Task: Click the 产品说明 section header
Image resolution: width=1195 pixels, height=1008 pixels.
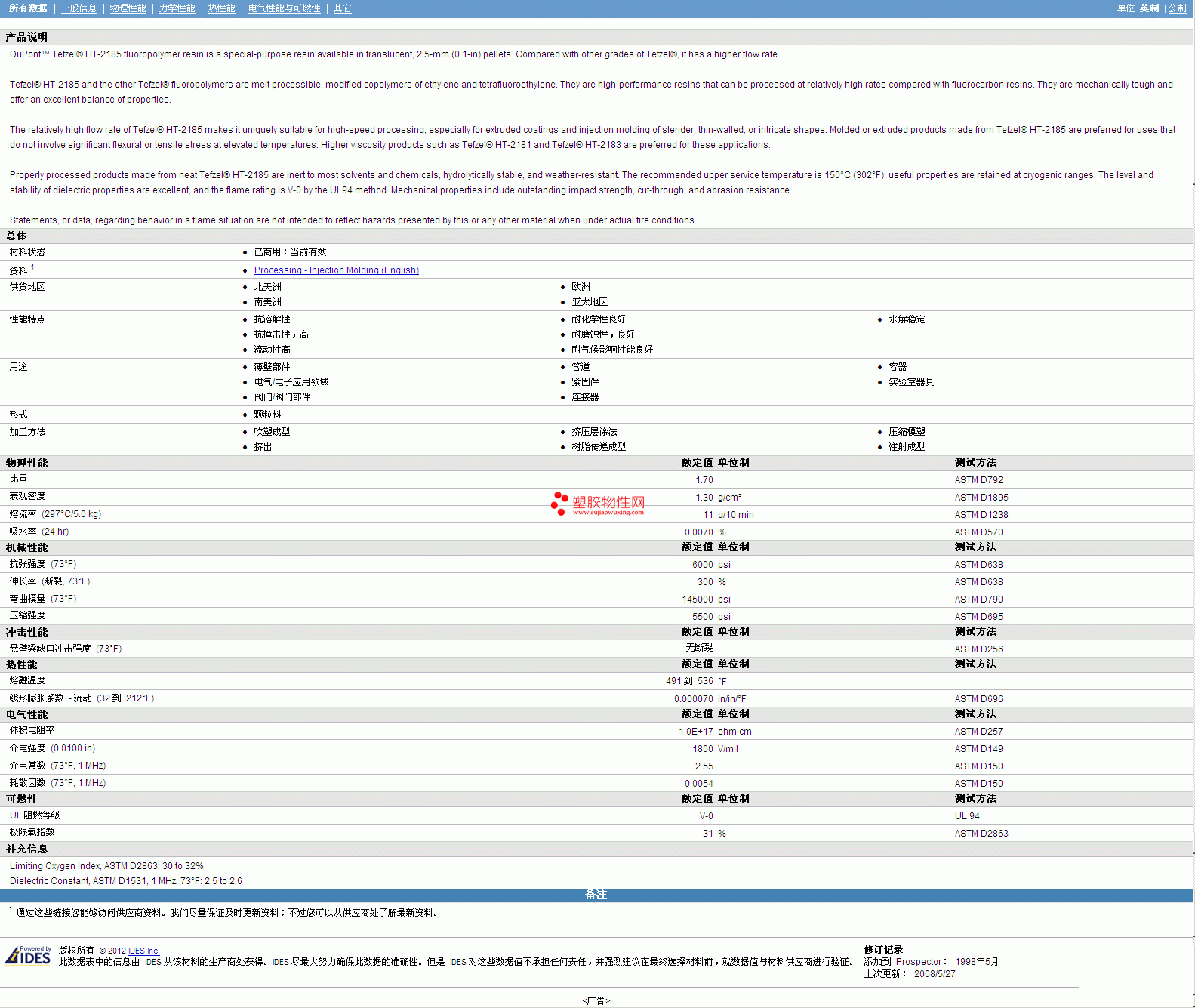Action: pos(26,37)
